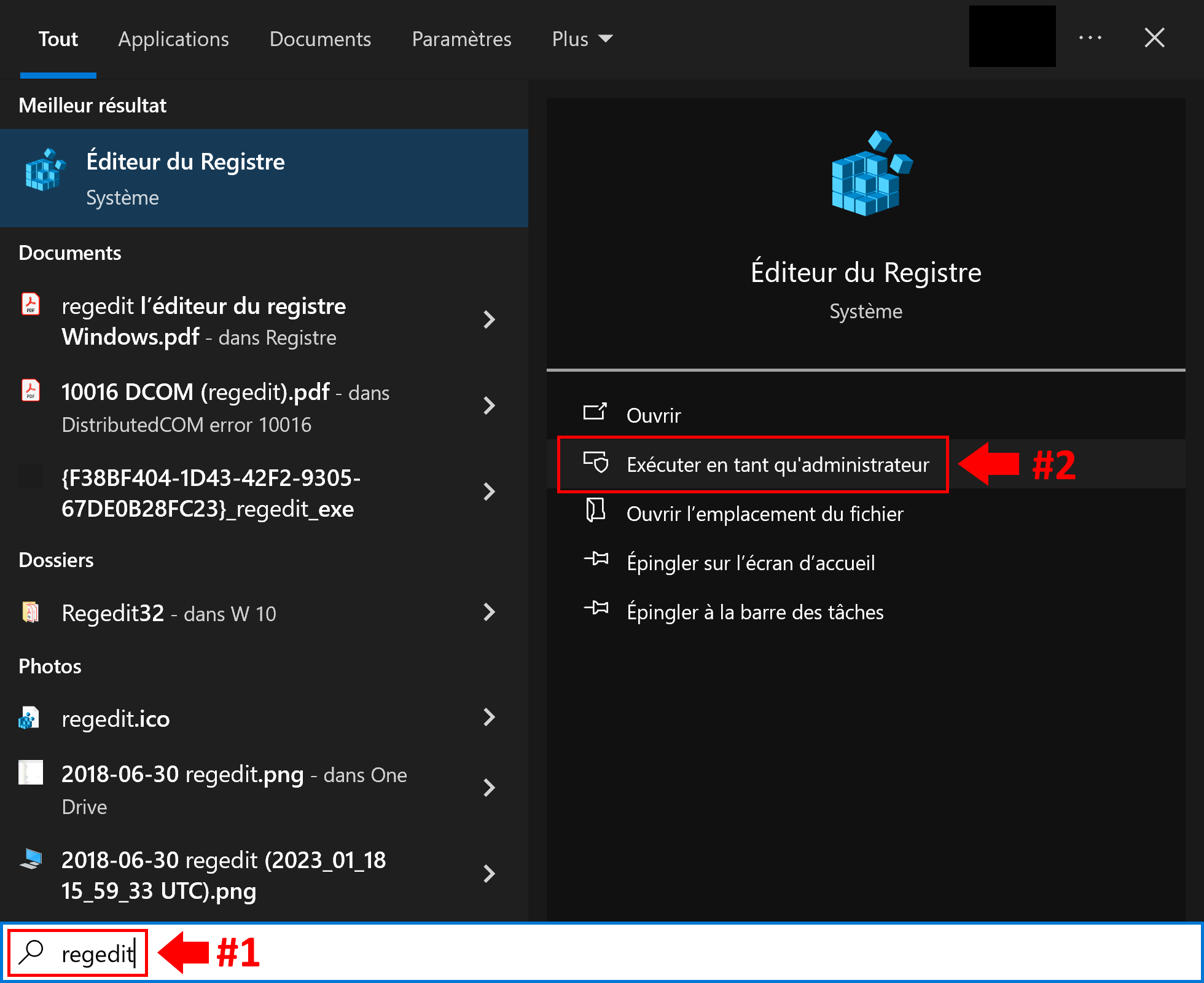This screenshot has height=983, width=1204.
Task: Click the Ouvrir open icon
Action: [595, 412]
